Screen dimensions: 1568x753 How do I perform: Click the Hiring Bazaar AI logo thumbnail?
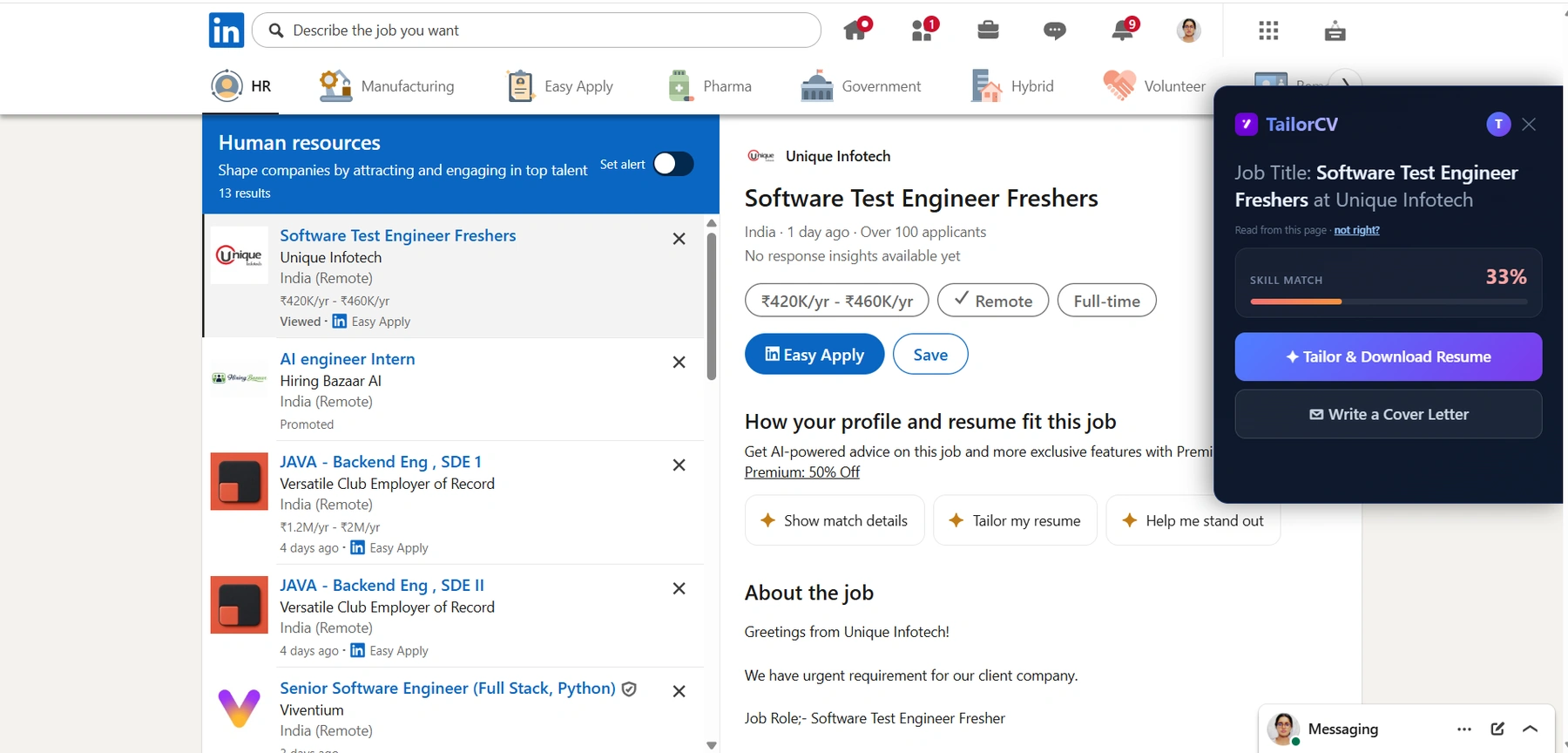point(240,378)
